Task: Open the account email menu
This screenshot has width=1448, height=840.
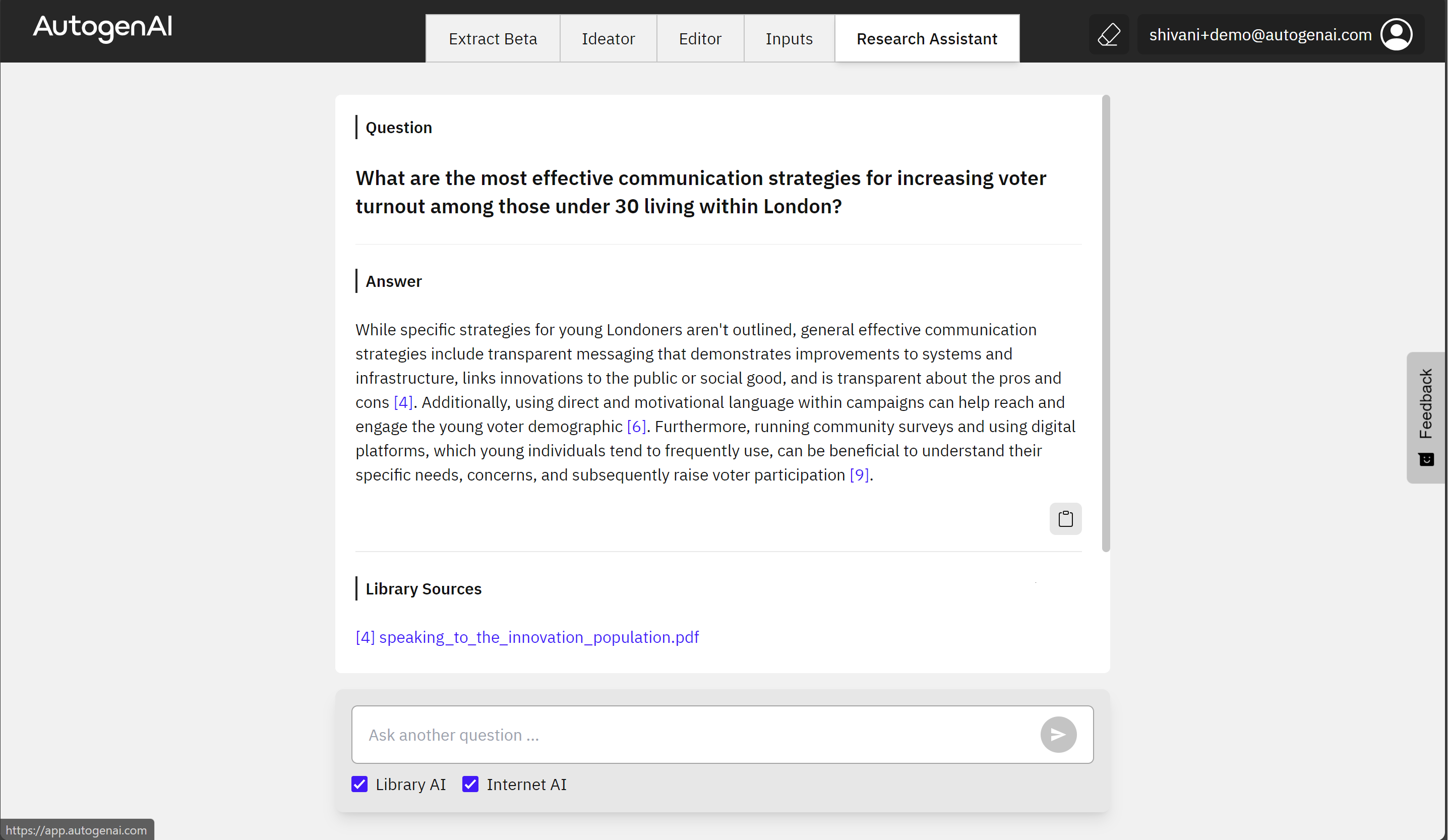Action: tap(1260, 35)
